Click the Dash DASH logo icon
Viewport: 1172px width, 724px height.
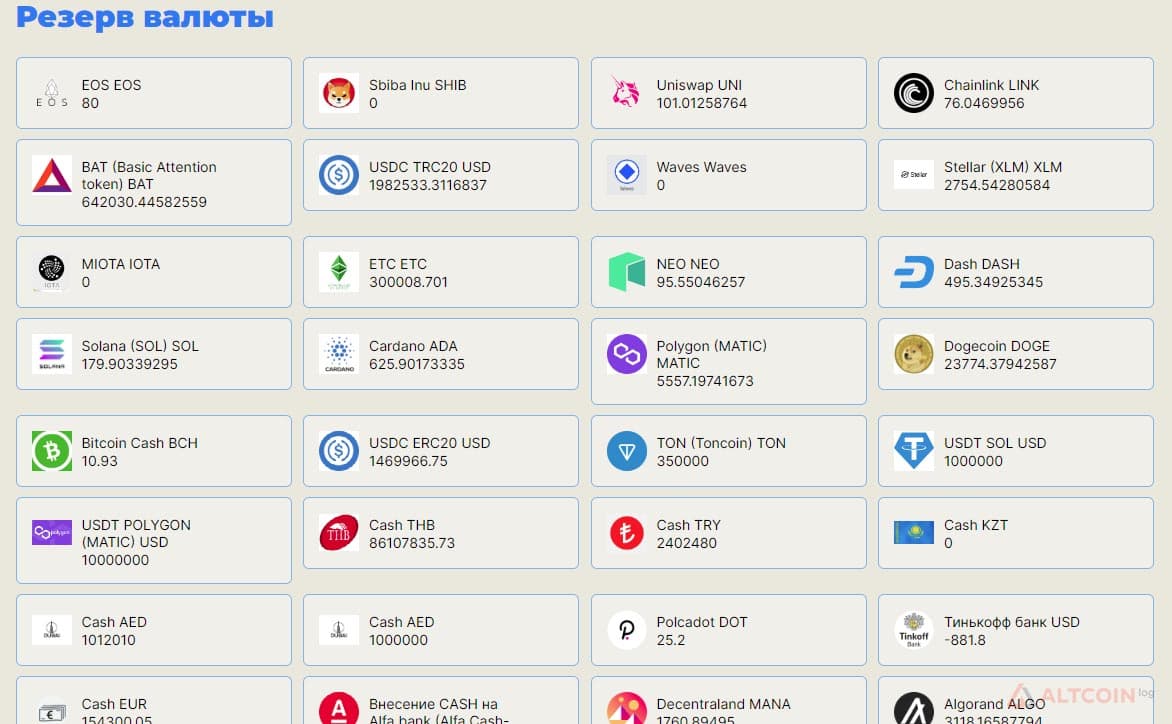pos(913,272)
